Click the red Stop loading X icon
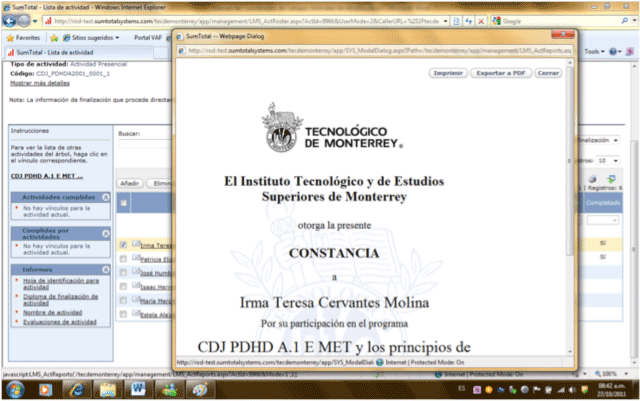This screenshot has height=401, width=640. (481, 21)
